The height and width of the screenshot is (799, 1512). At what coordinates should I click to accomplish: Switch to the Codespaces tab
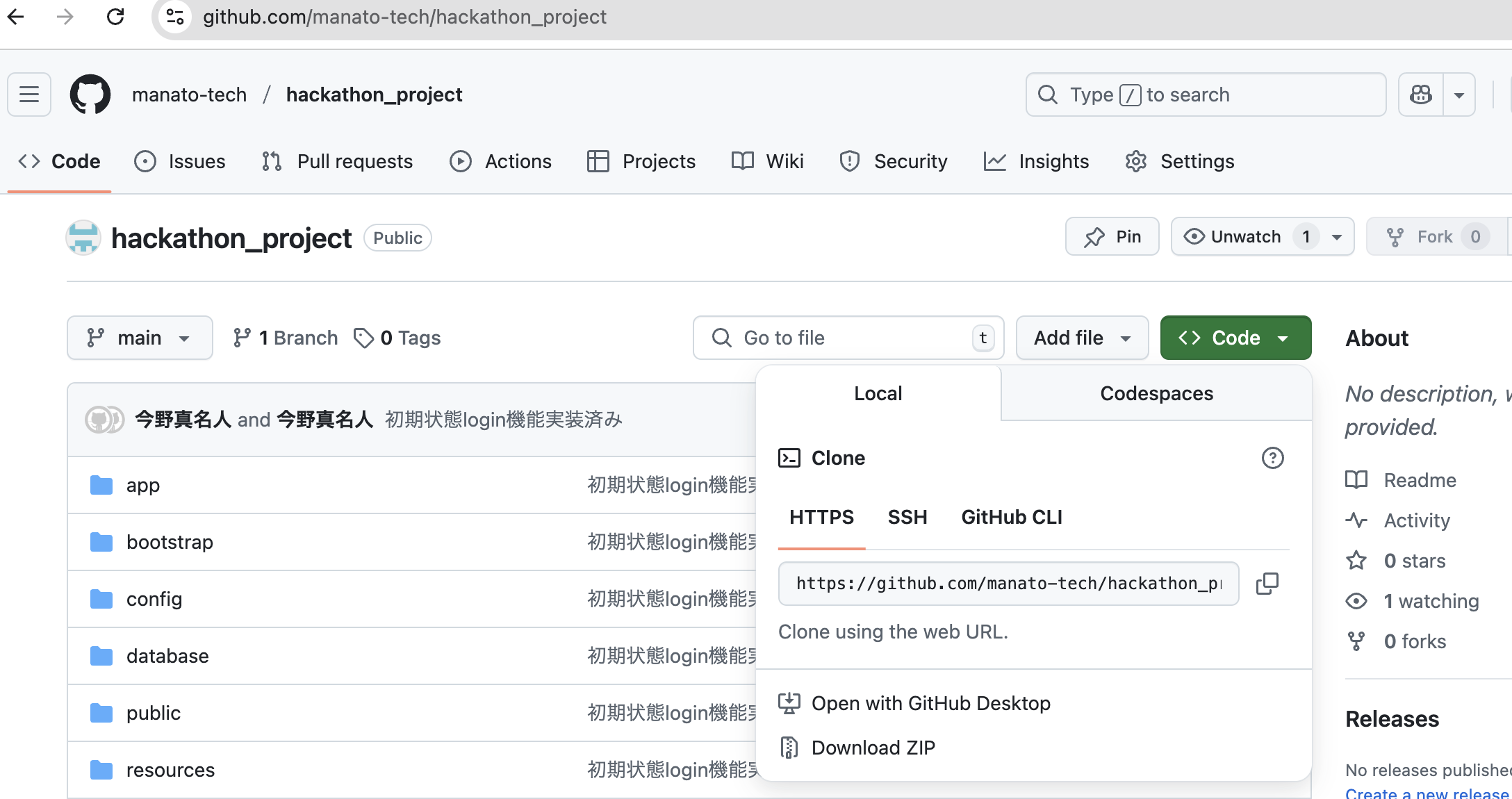[x=1156, y=393]
